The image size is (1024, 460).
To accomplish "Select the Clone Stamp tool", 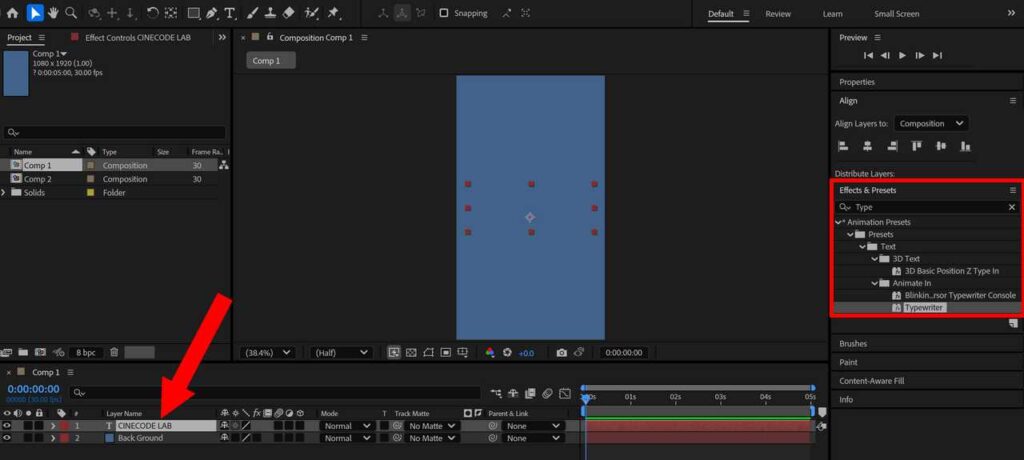I will (x=270, y=12).
